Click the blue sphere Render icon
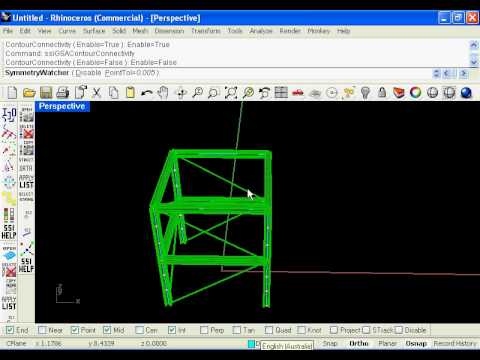 pos(466,92)
